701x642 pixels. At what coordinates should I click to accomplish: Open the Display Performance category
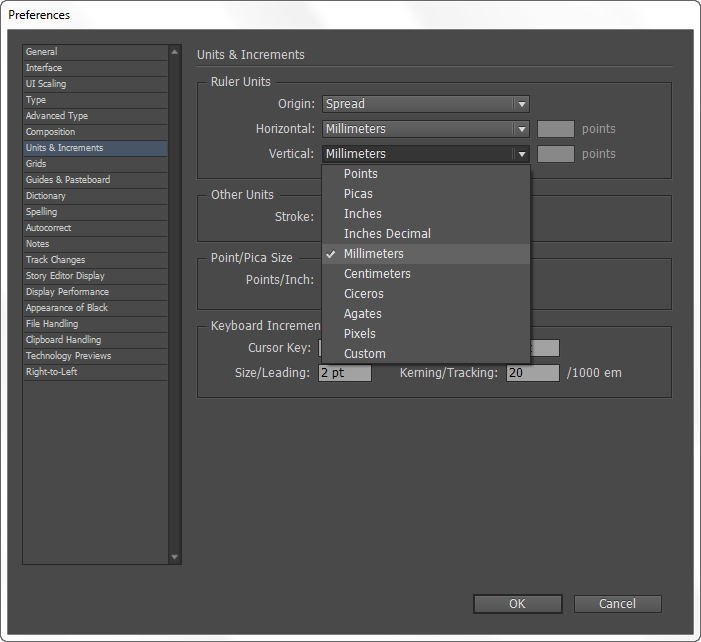(67, 292)
